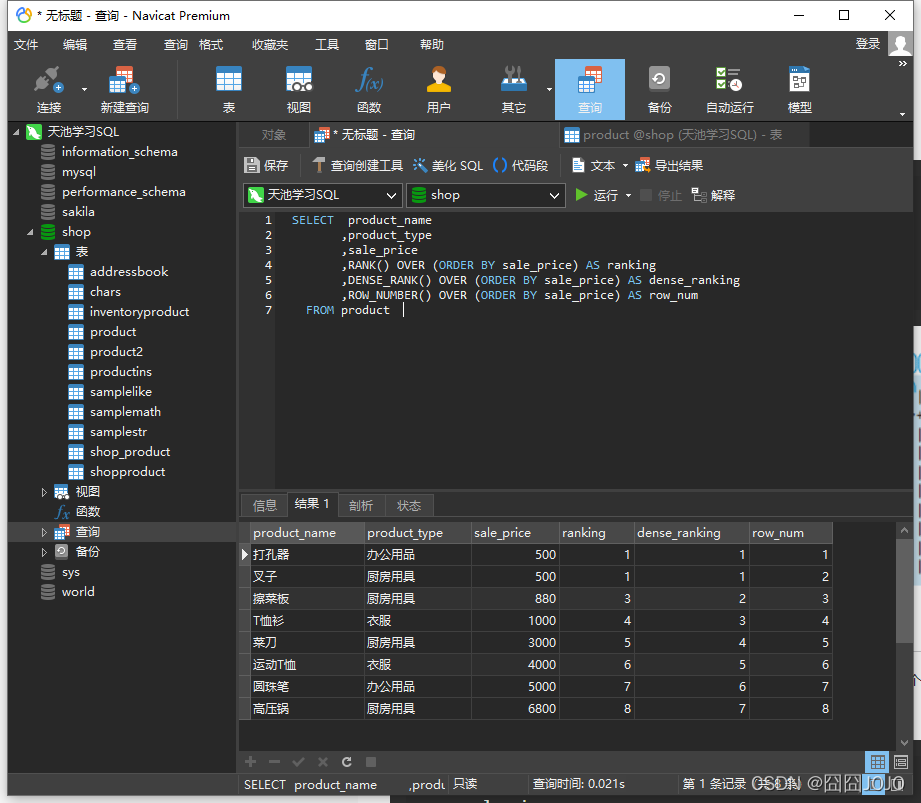The image size is (921, 803).
Task: Beautify SQL with 美化 SQL button
Action: (x=448, y=166)
